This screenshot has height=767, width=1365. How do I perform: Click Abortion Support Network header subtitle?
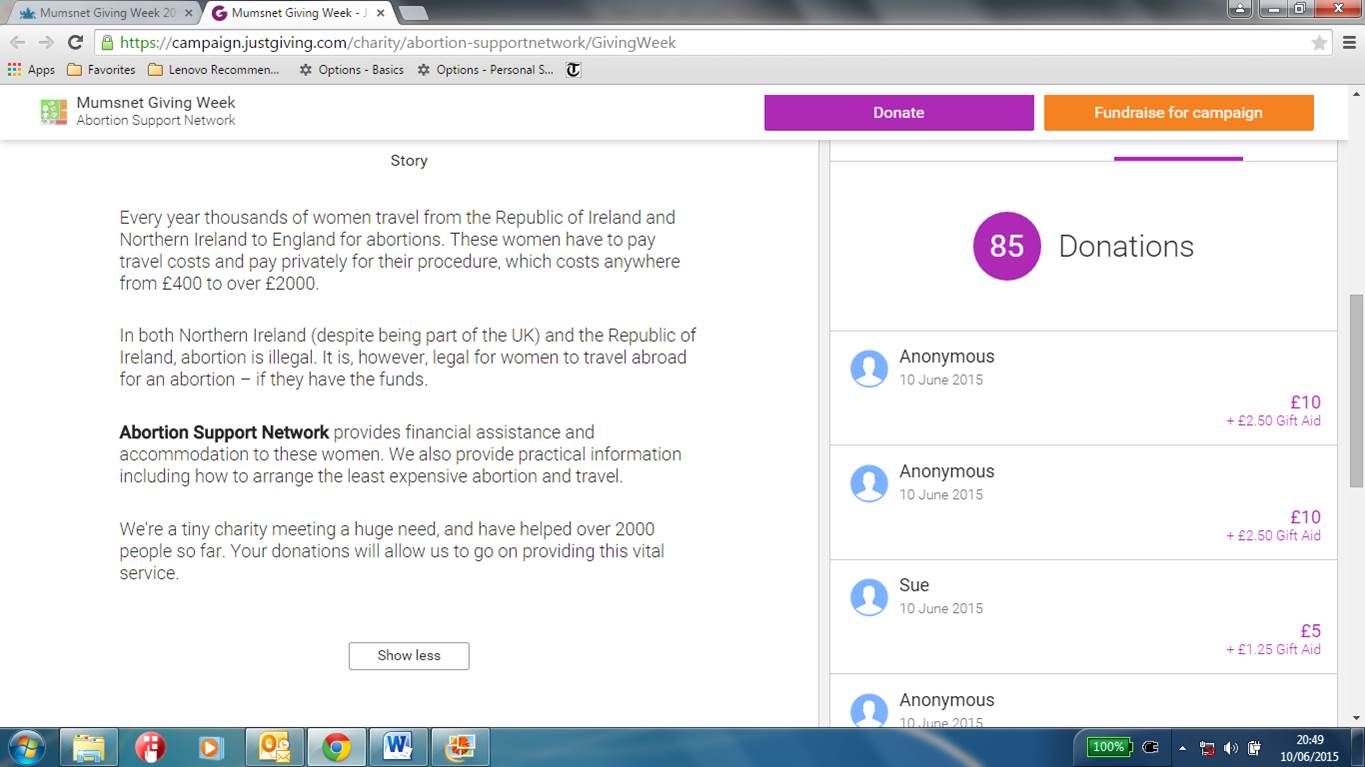click(x=156, y=121)
